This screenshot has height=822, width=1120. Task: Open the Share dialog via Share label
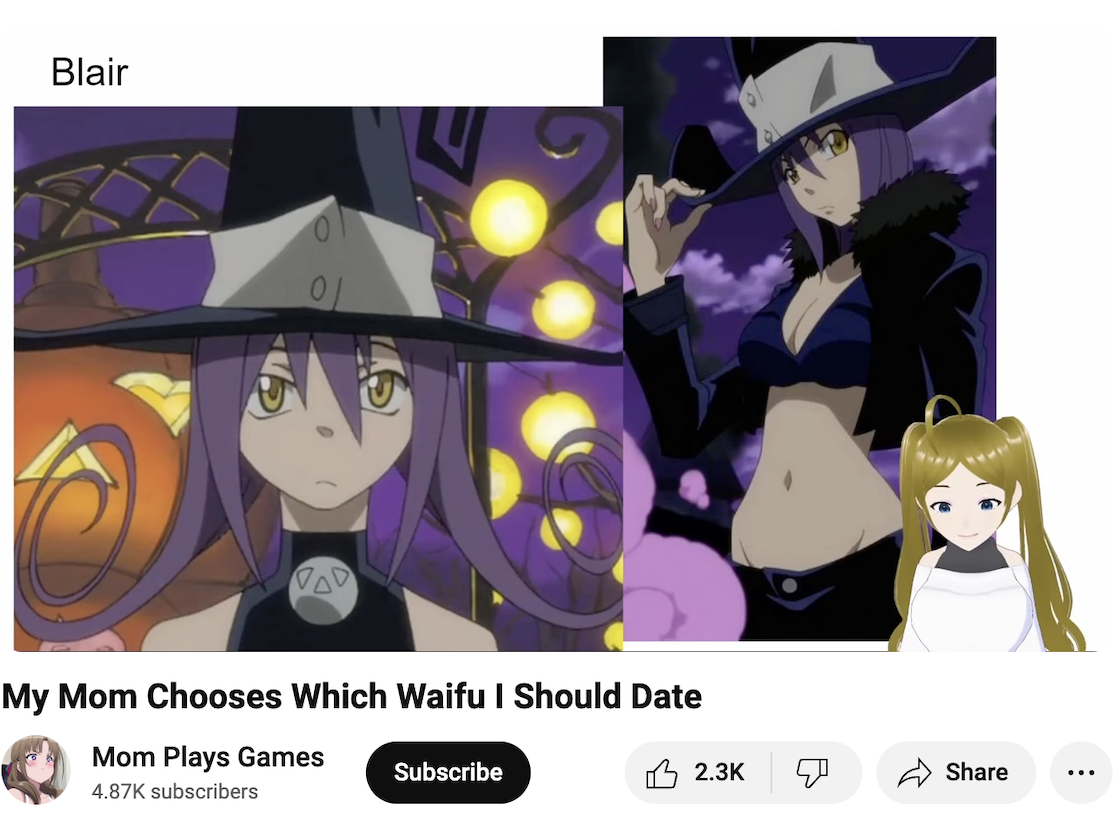(976, 772)
